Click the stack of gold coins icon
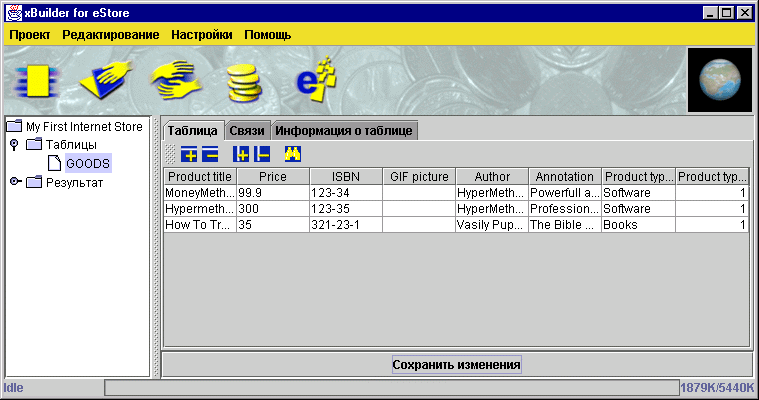This screenshot has width=759, height=400. pos(244,83)
